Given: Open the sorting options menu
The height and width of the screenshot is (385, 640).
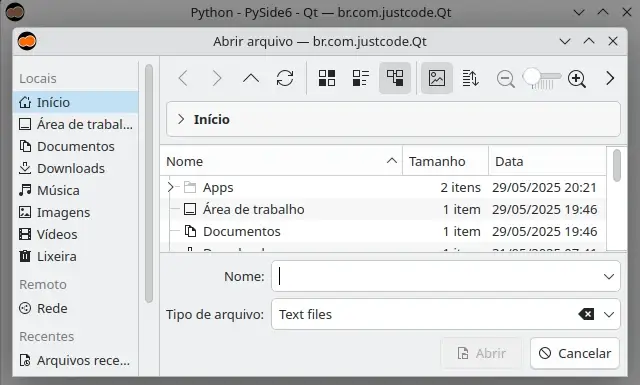Looking at the screenshot, I should [x=471, y=78].
